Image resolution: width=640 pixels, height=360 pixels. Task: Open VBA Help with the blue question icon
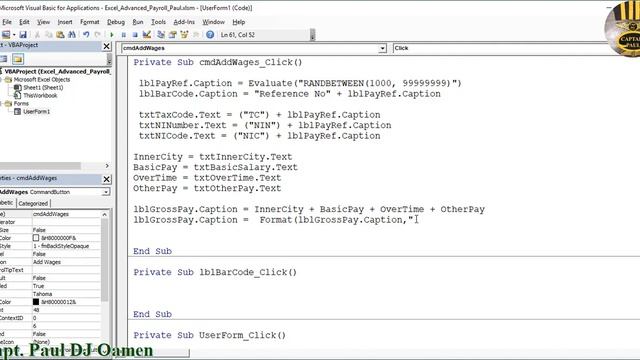[210, 35]
